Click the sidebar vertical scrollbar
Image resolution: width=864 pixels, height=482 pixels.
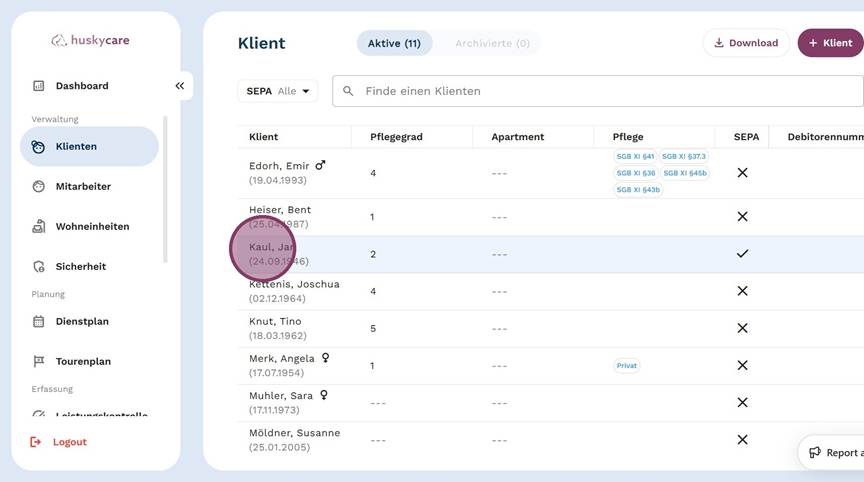click(165, 190)
